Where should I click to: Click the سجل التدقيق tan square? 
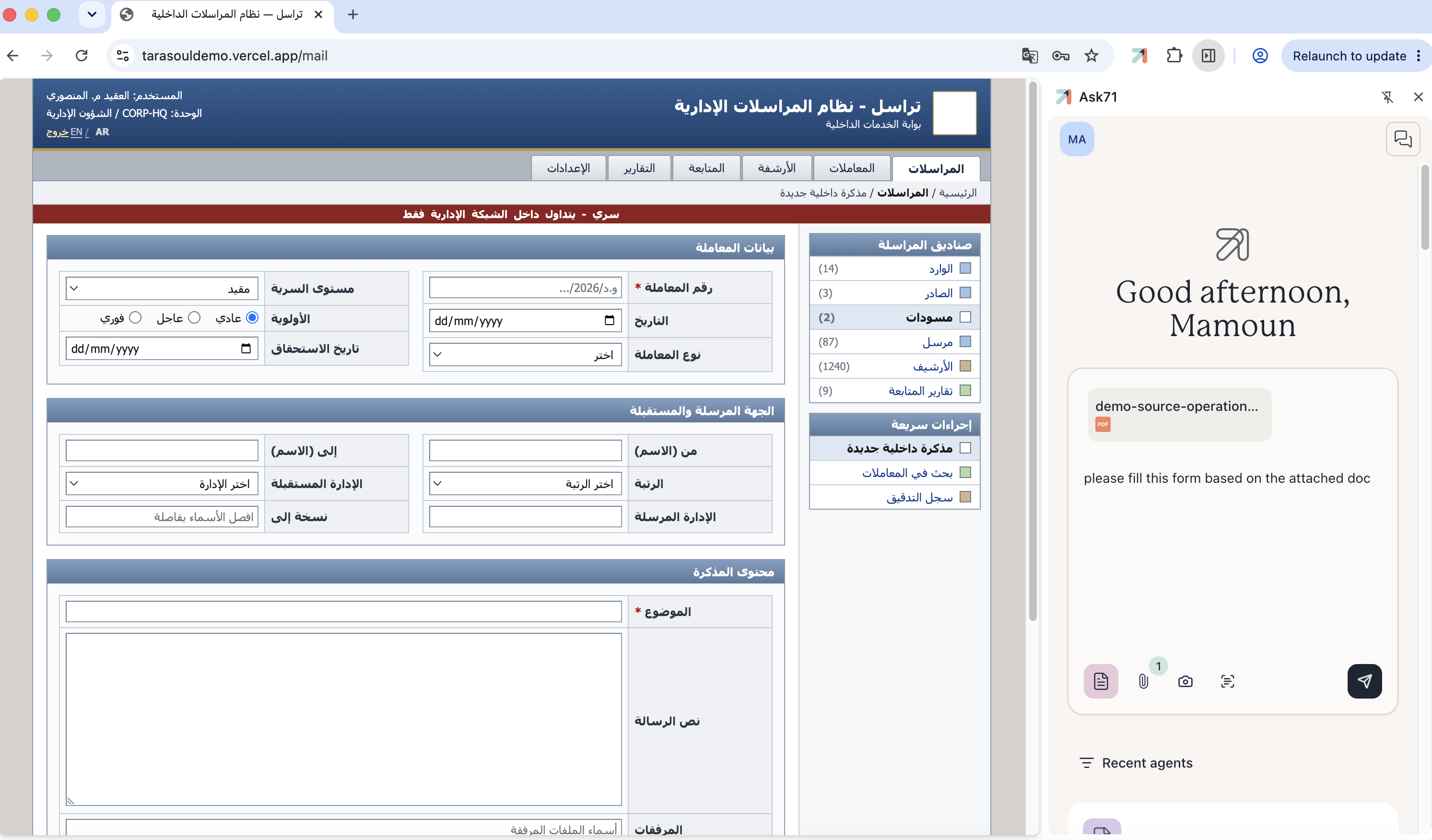965,497
